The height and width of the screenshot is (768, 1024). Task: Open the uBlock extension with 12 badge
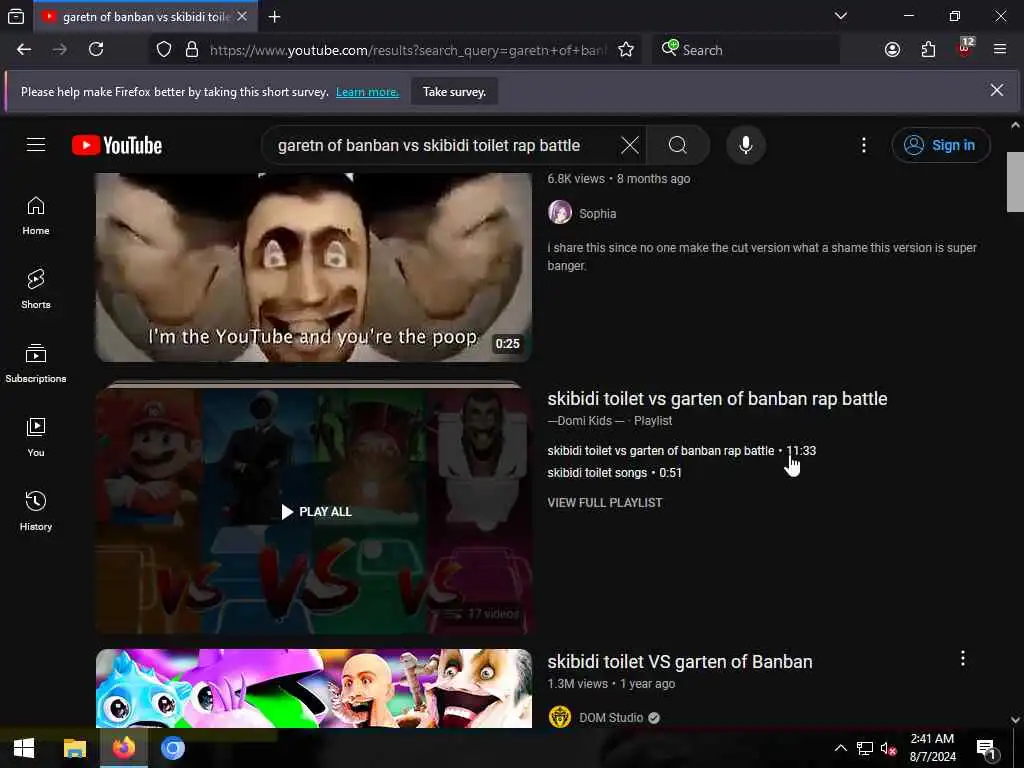[965, 48]
